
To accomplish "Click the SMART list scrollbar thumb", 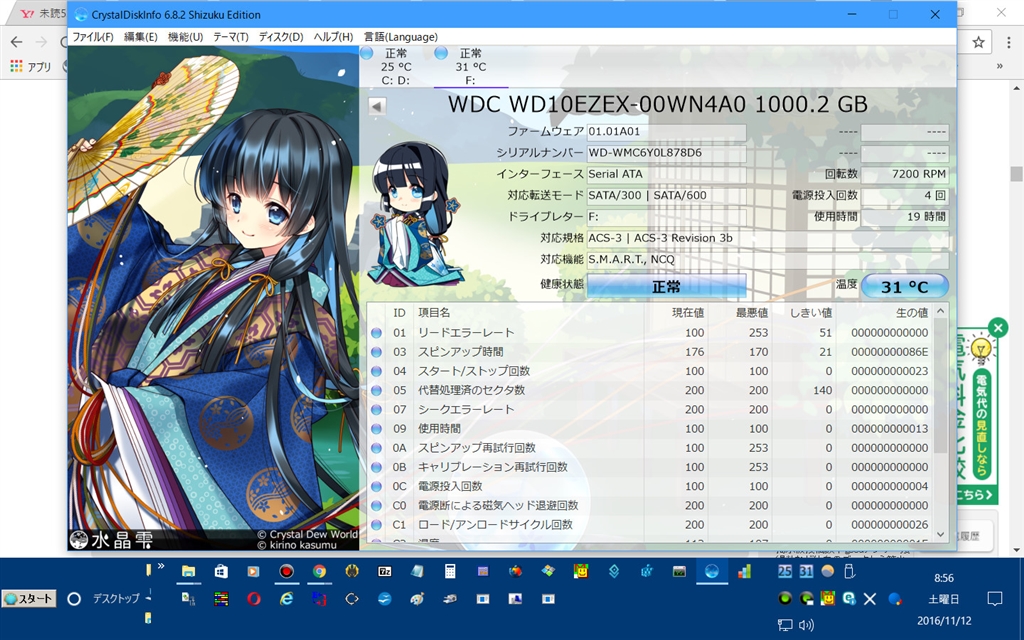I will point(940,385).
